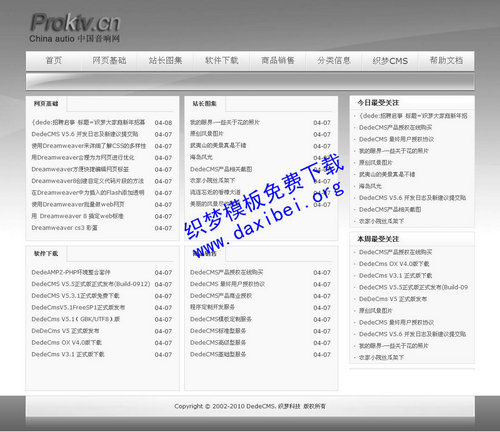Select the 站长图集 section header tab
The image size is (500, 432).
204,104
